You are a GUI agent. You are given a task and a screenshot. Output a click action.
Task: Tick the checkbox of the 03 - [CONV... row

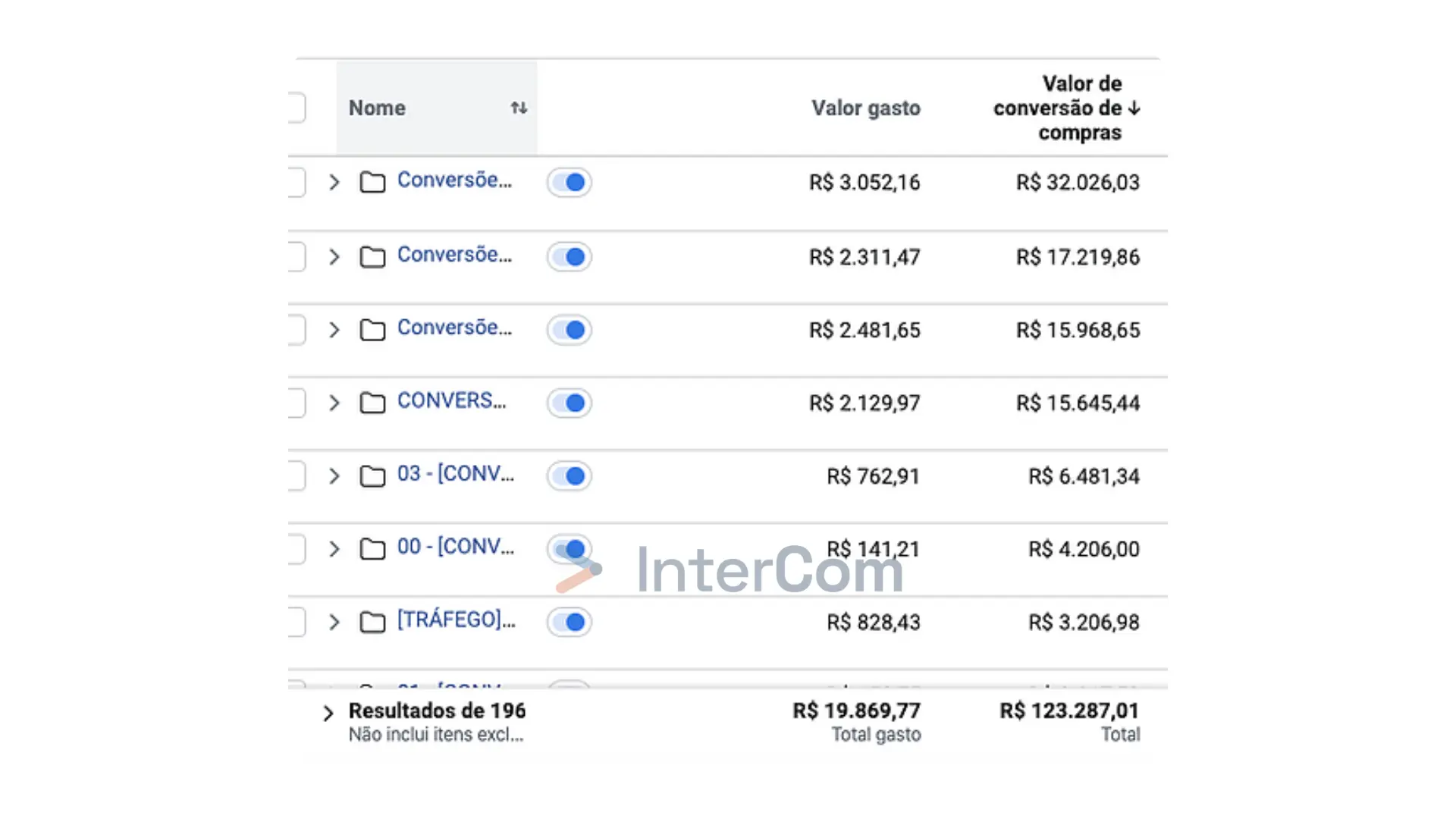tap(297, 476)
